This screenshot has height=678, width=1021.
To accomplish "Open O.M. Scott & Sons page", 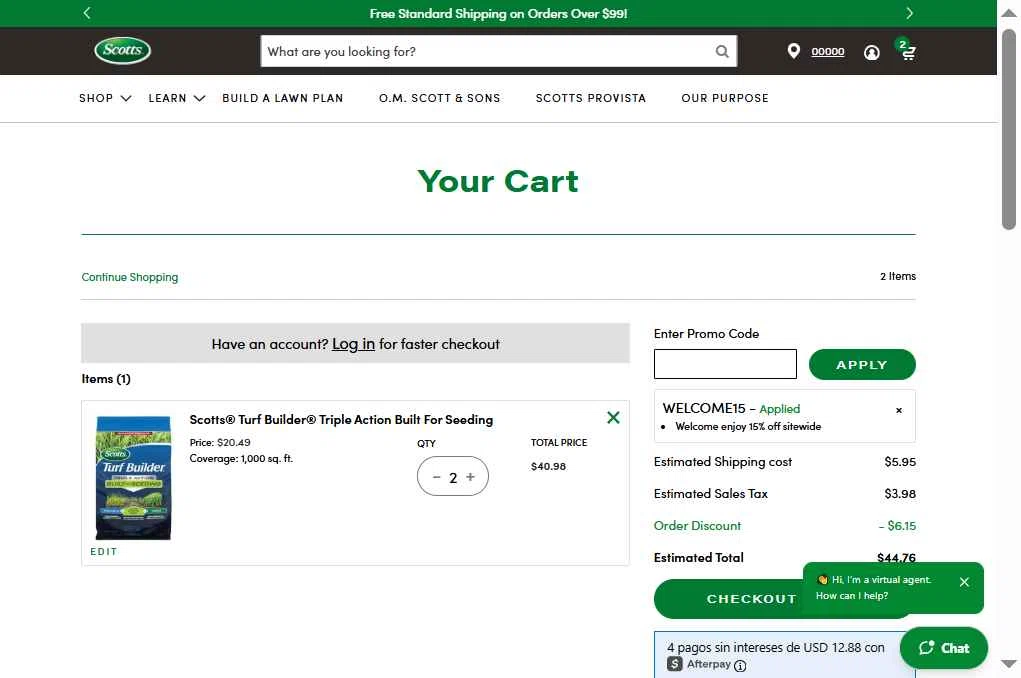I will click(440, 98).
